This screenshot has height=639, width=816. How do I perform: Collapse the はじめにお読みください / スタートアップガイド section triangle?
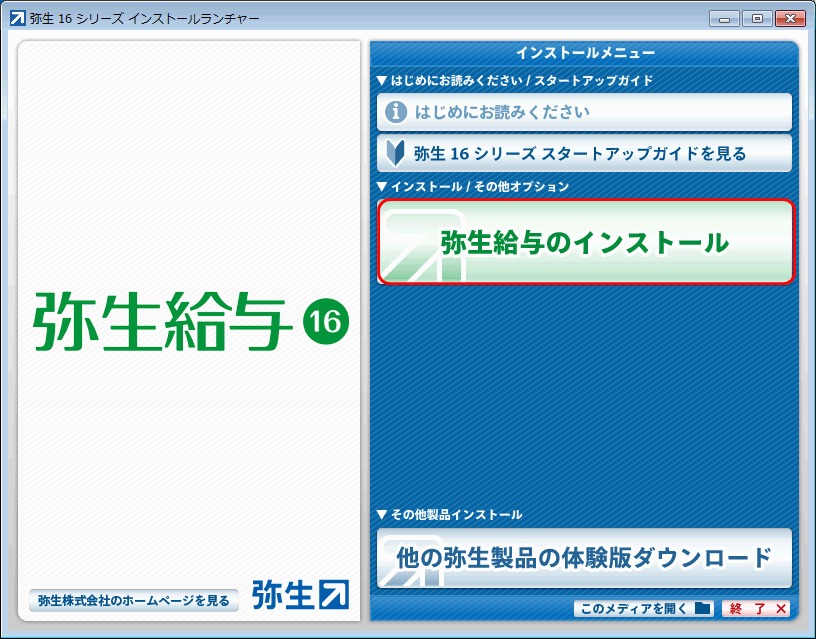(382, 81)
